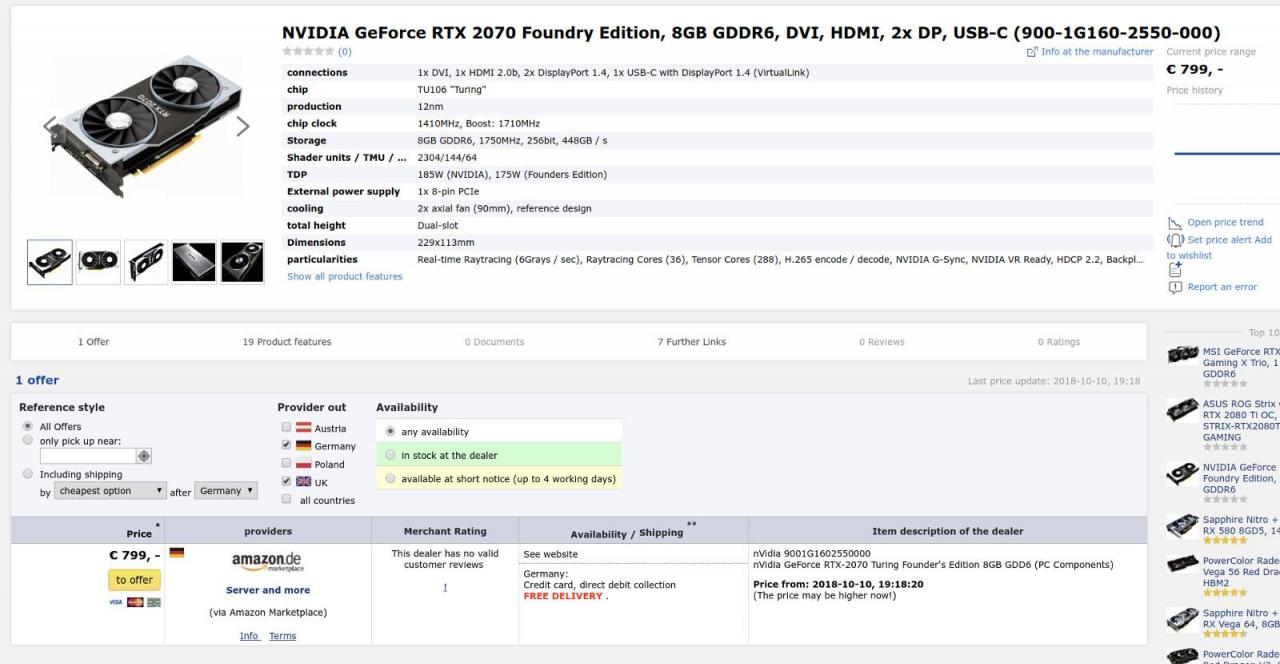This screenshot has width=1280, height=664.
Task: Expand 'Show all product features' list
Action: (x=344, y=277)
